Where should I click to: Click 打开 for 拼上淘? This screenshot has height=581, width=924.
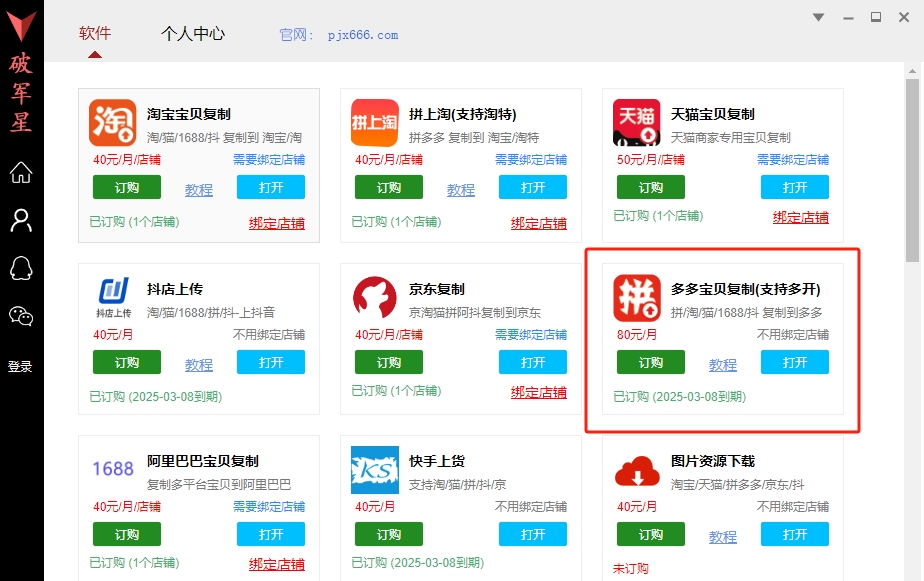click(x=533, y=187)
